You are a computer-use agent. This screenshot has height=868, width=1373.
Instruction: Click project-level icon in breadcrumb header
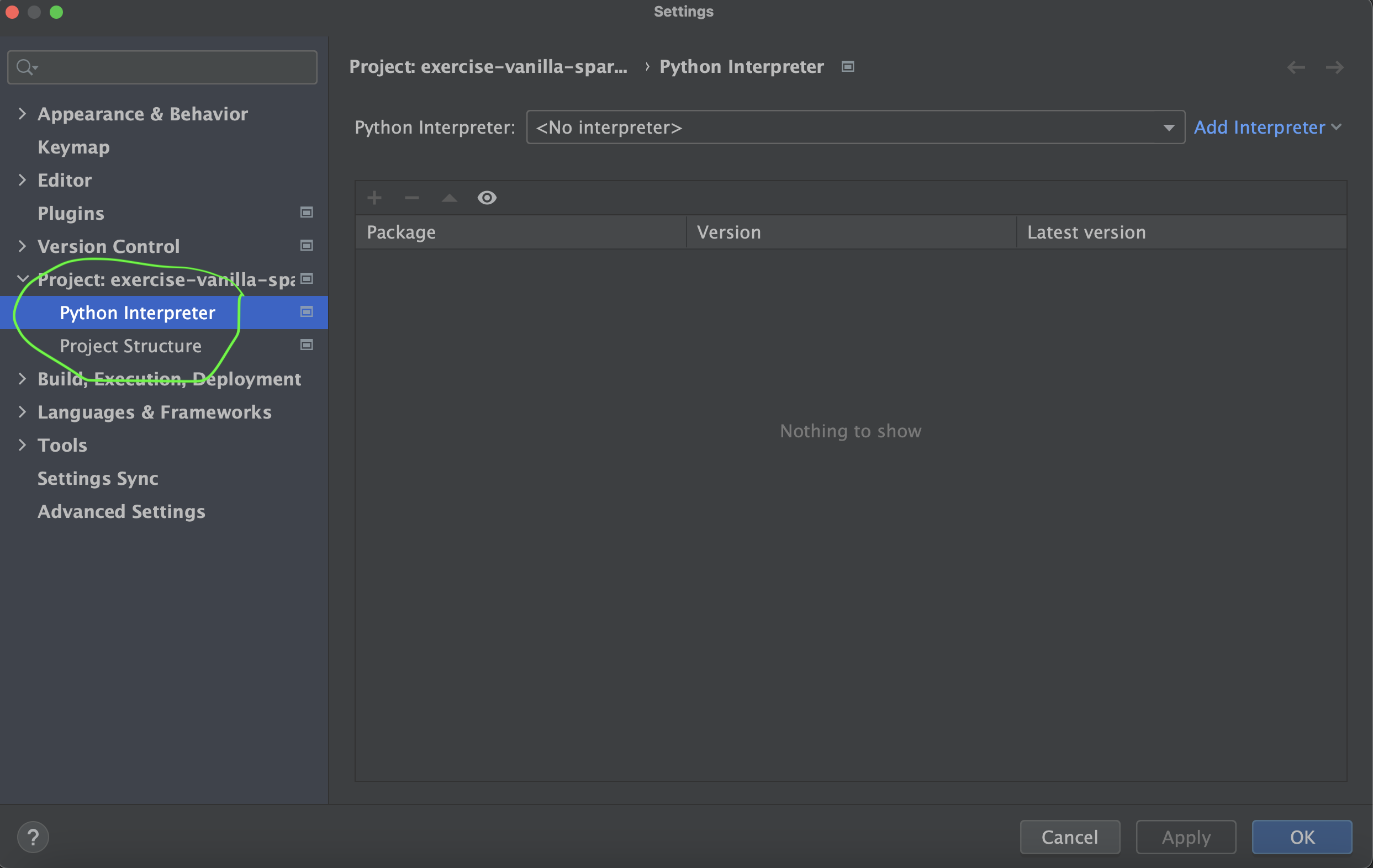click(x=848, y=67)
